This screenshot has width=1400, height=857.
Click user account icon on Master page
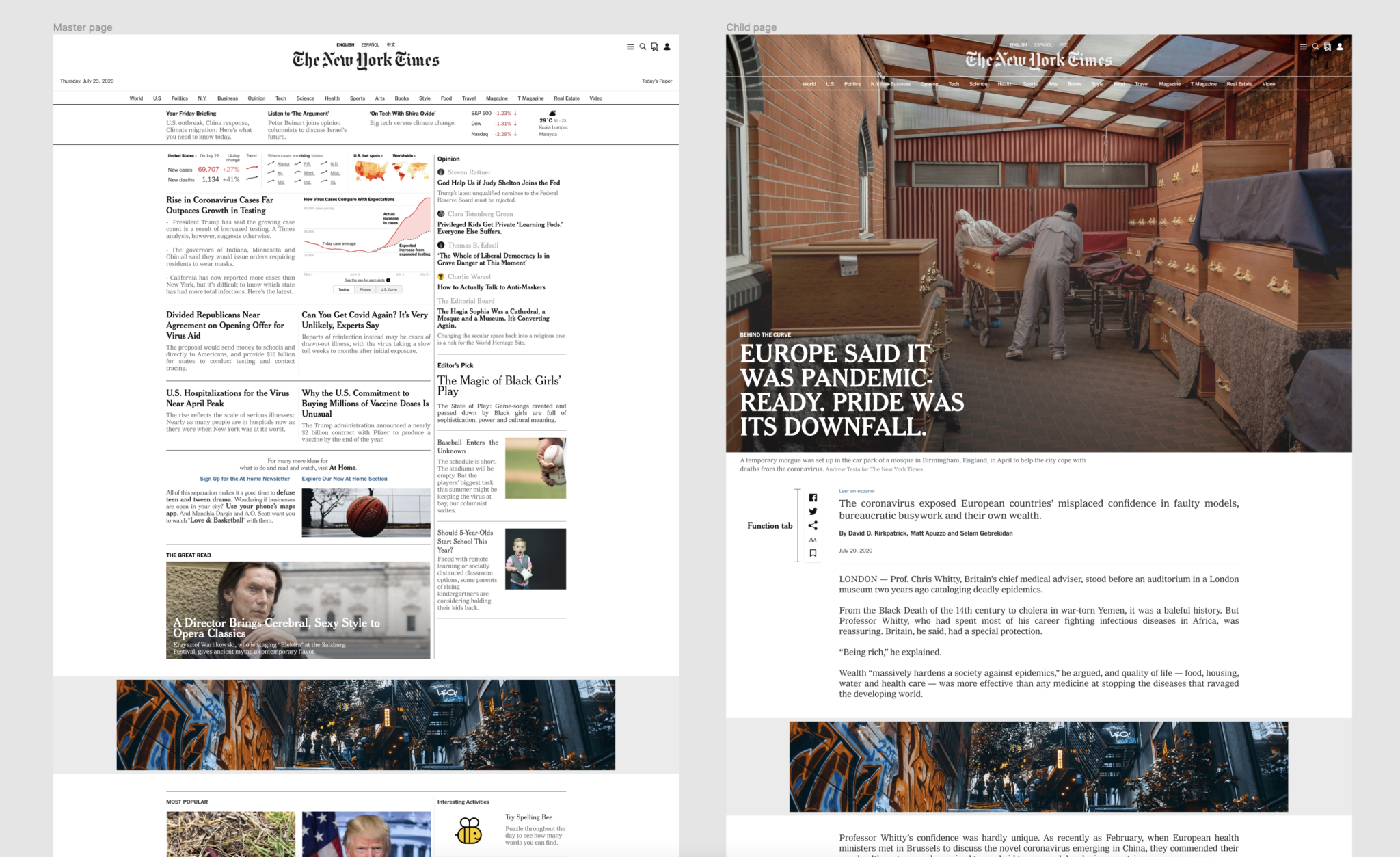coord(667,47)
